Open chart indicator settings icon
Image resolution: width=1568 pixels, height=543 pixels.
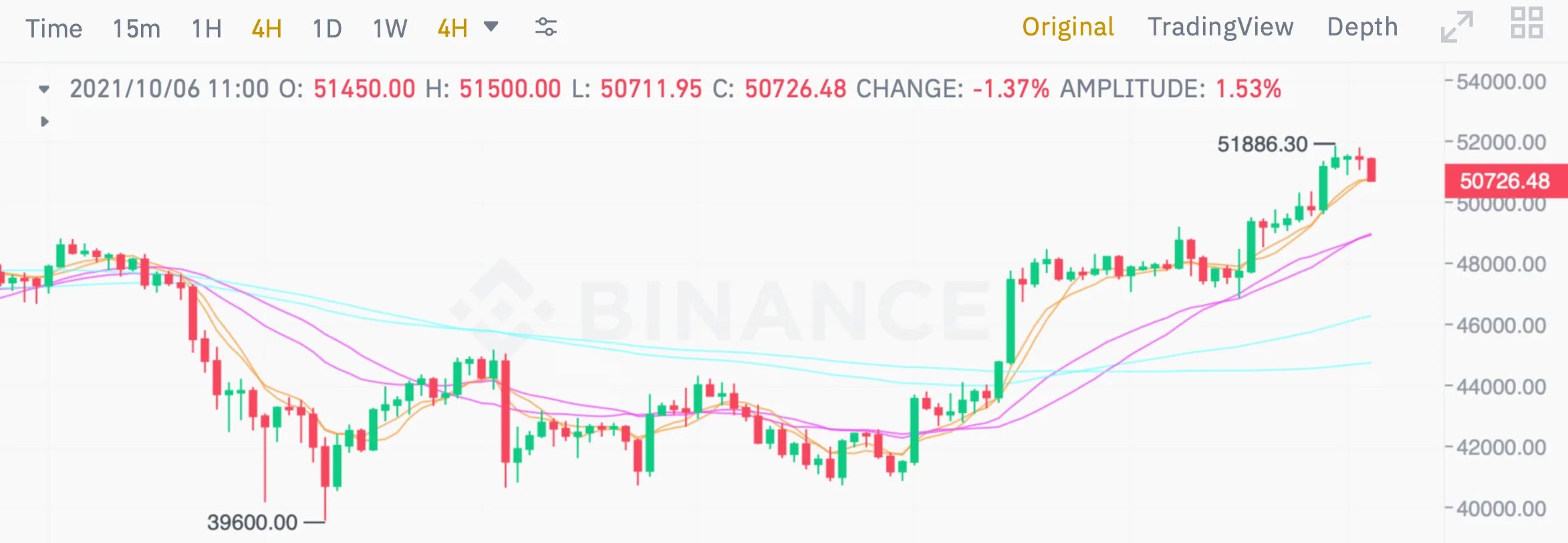(x=545, y=27)
